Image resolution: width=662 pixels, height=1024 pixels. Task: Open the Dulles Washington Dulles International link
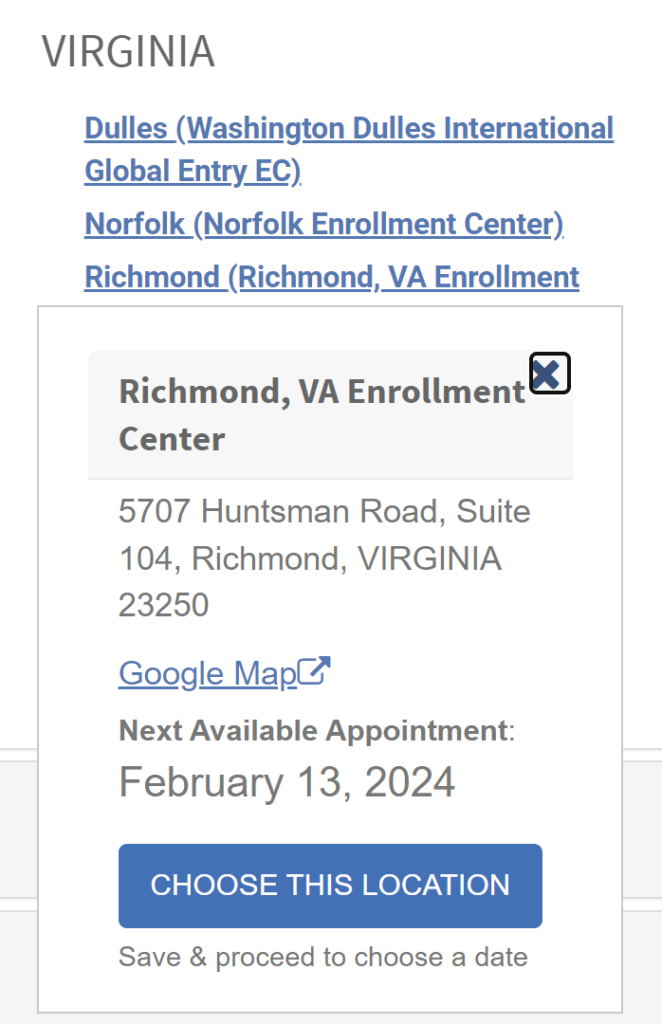tap(348, 129)
